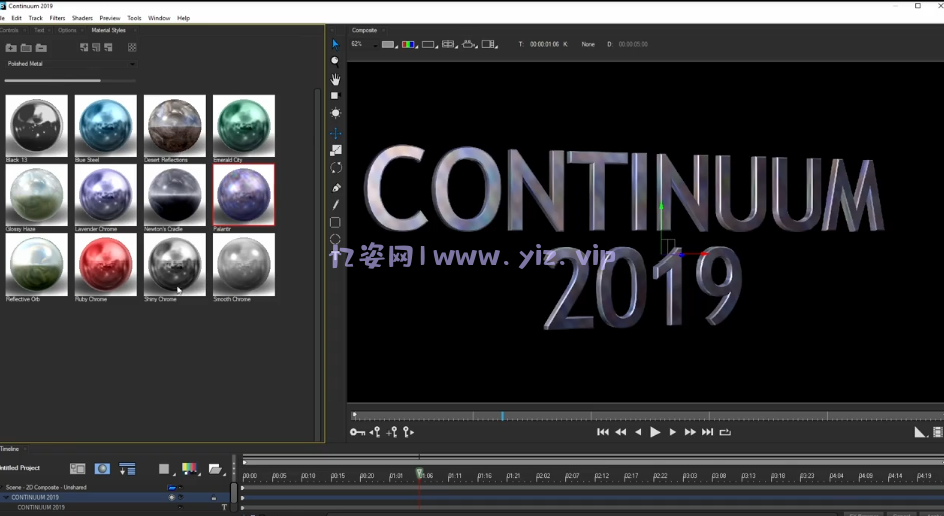Open the Polished Metal category dropdown
Viewport: 944px width, 516px height.
pyautogui.click(x=71, y=64)
